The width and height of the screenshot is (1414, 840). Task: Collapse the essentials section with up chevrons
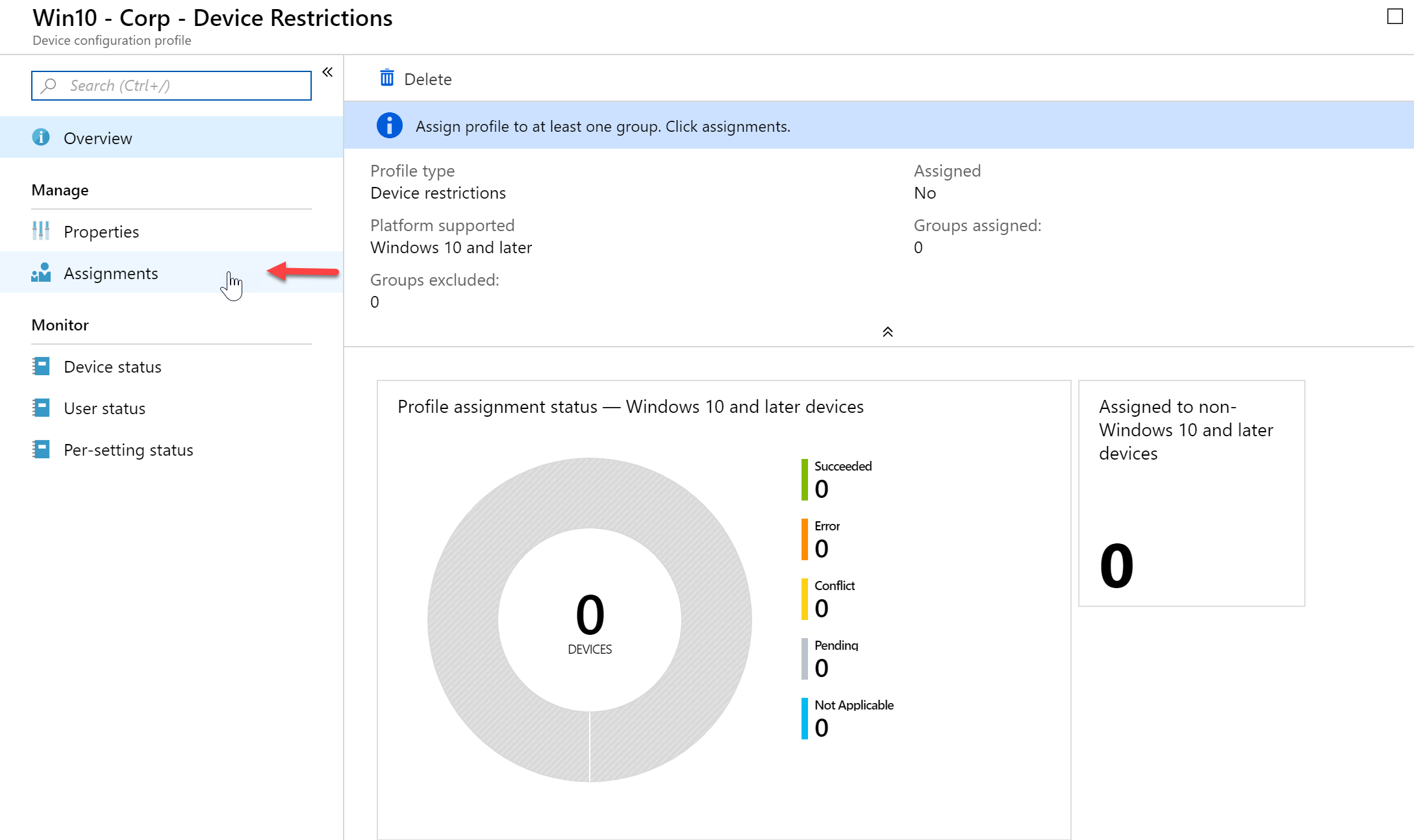tap(888, 332)
